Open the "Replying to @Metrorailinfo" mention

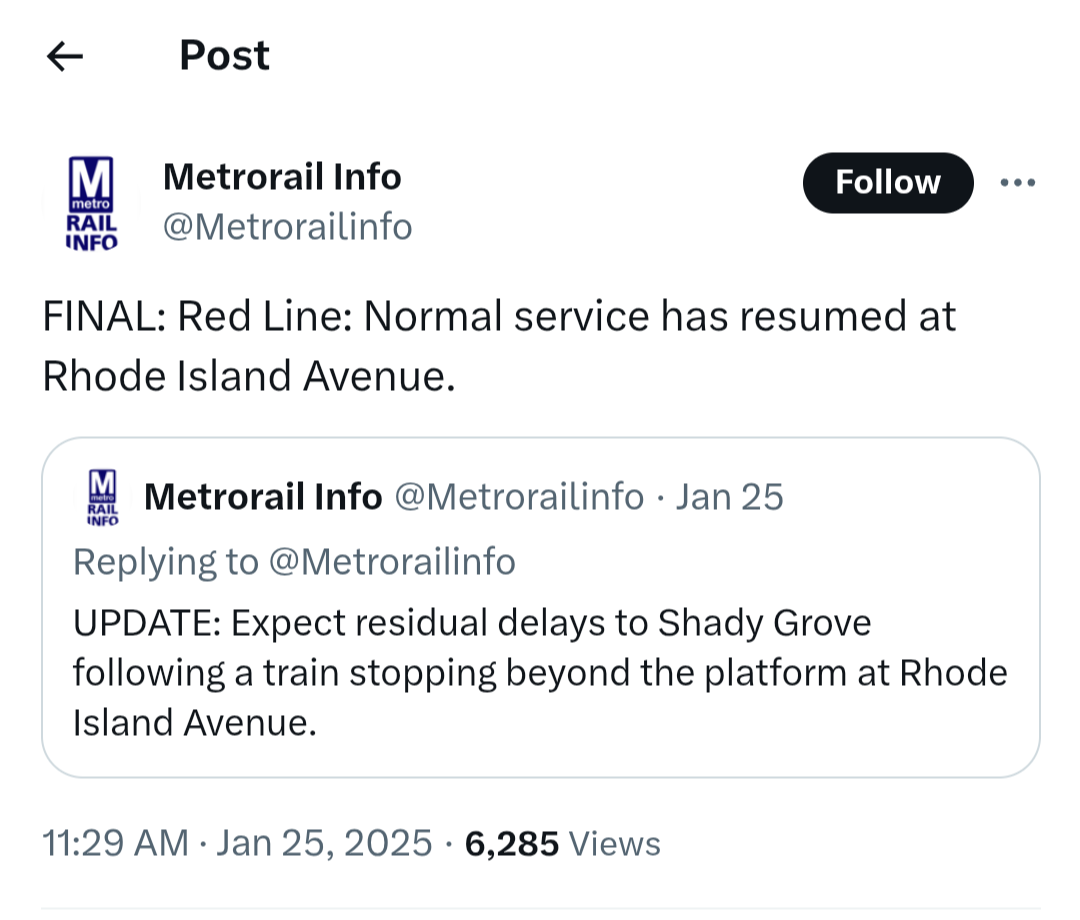click(393, 562)
